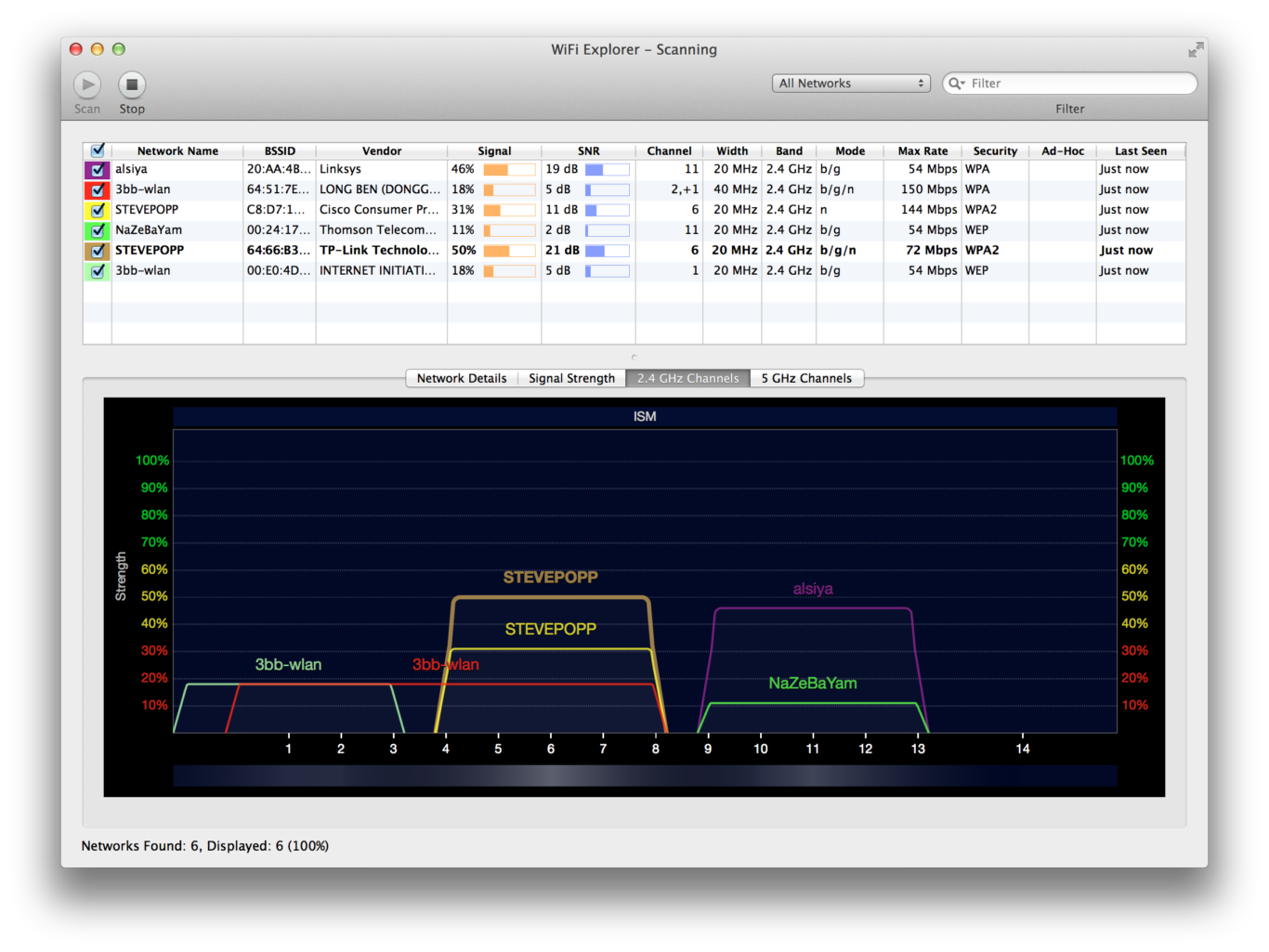Sort by the Band column header

pos(789,151)
